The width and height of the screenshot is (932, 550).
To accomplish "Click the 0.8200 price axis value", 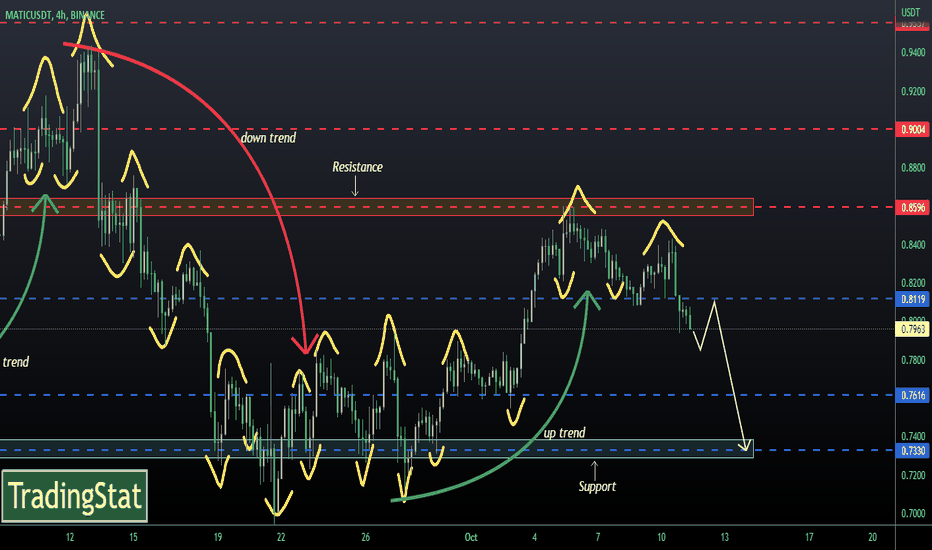I will (x=913, y=283).
